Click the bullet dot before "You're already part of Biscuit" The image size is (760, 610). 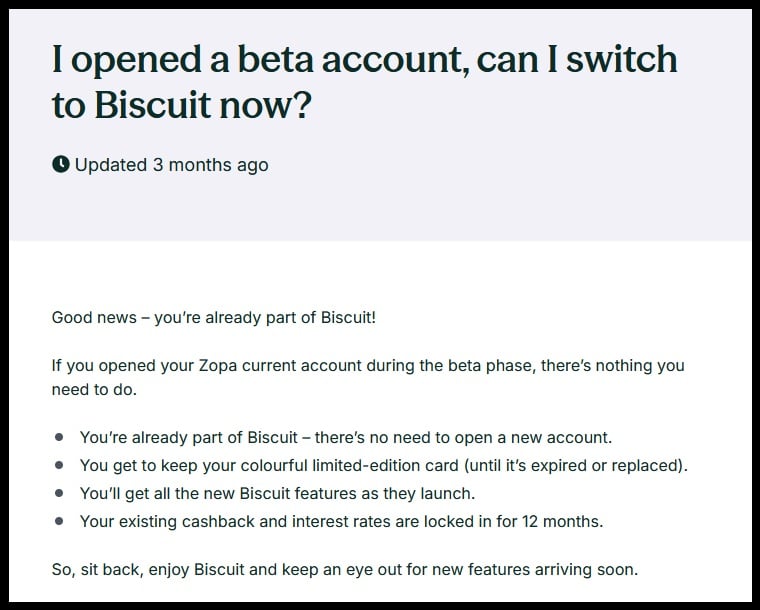[60, 437]
